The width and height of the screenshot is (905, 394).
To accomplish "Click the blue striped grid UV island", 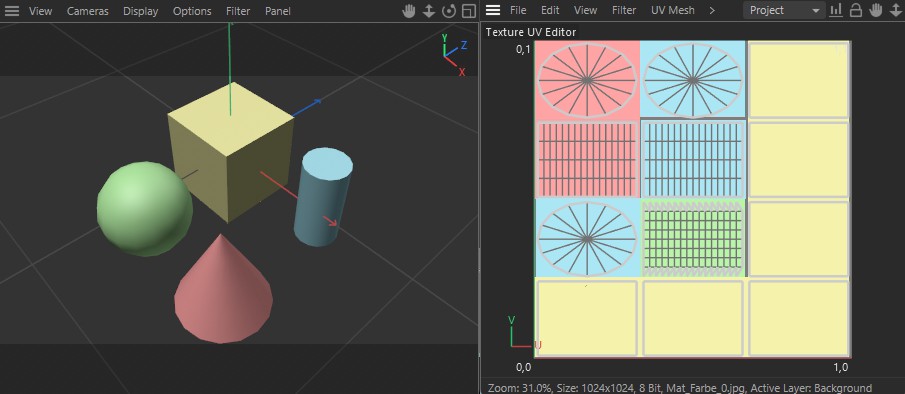I will (x=692, y=160).
